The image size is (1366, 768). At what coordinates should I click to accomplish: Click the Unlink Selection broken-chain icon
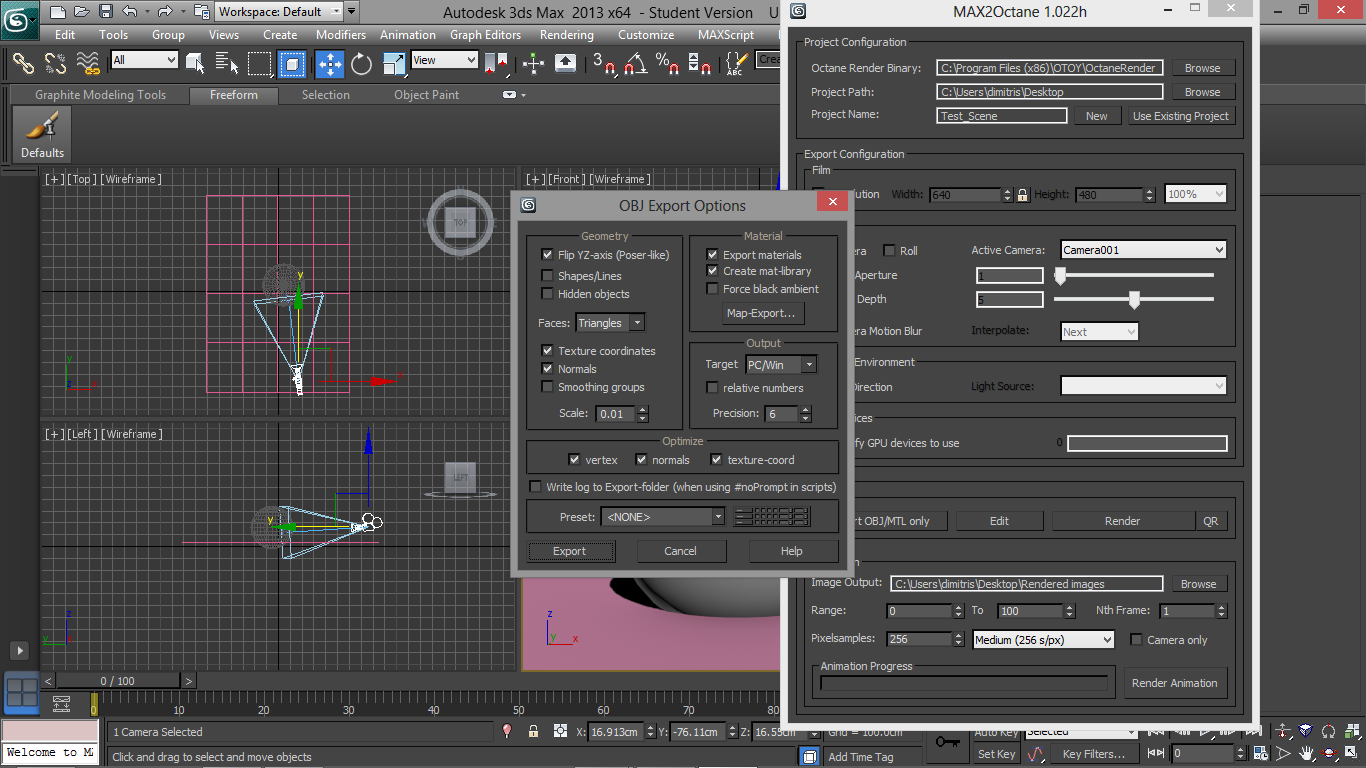(56, 63)
